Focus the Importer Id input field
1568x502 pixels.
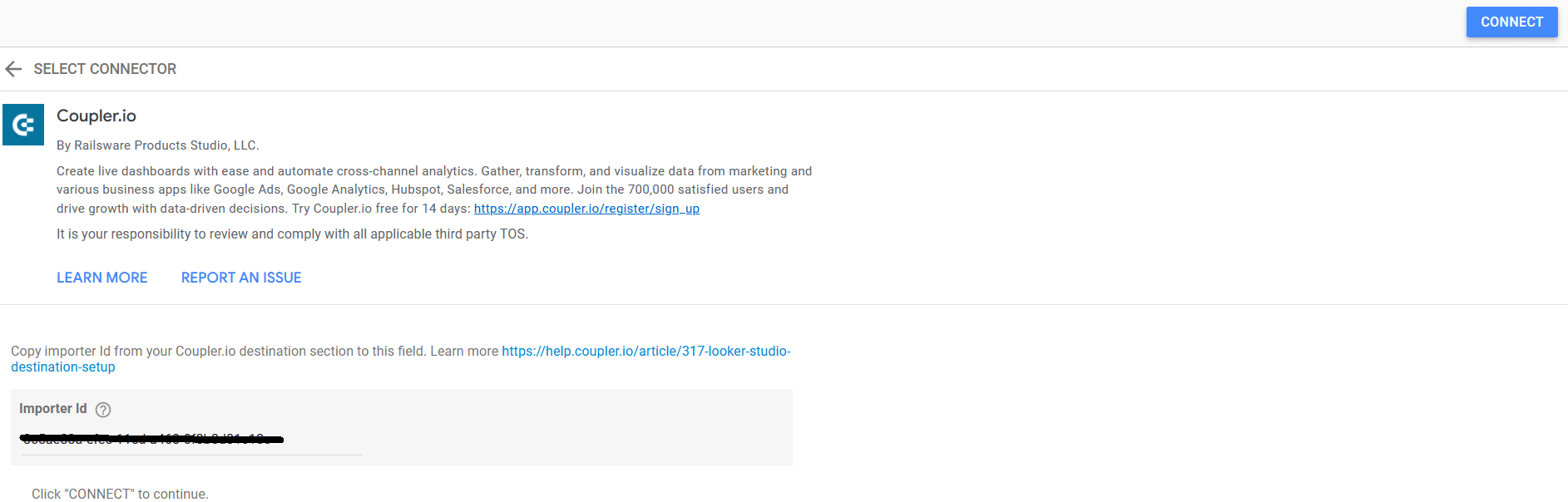coord(192,439)
